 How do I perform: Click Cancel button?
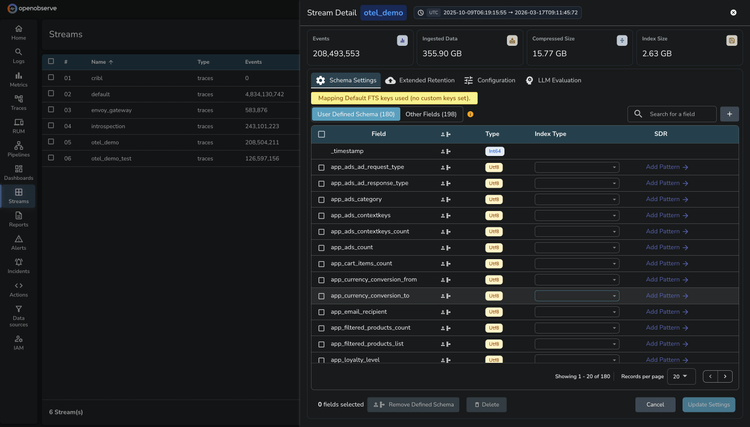click(x=655, y=405)
